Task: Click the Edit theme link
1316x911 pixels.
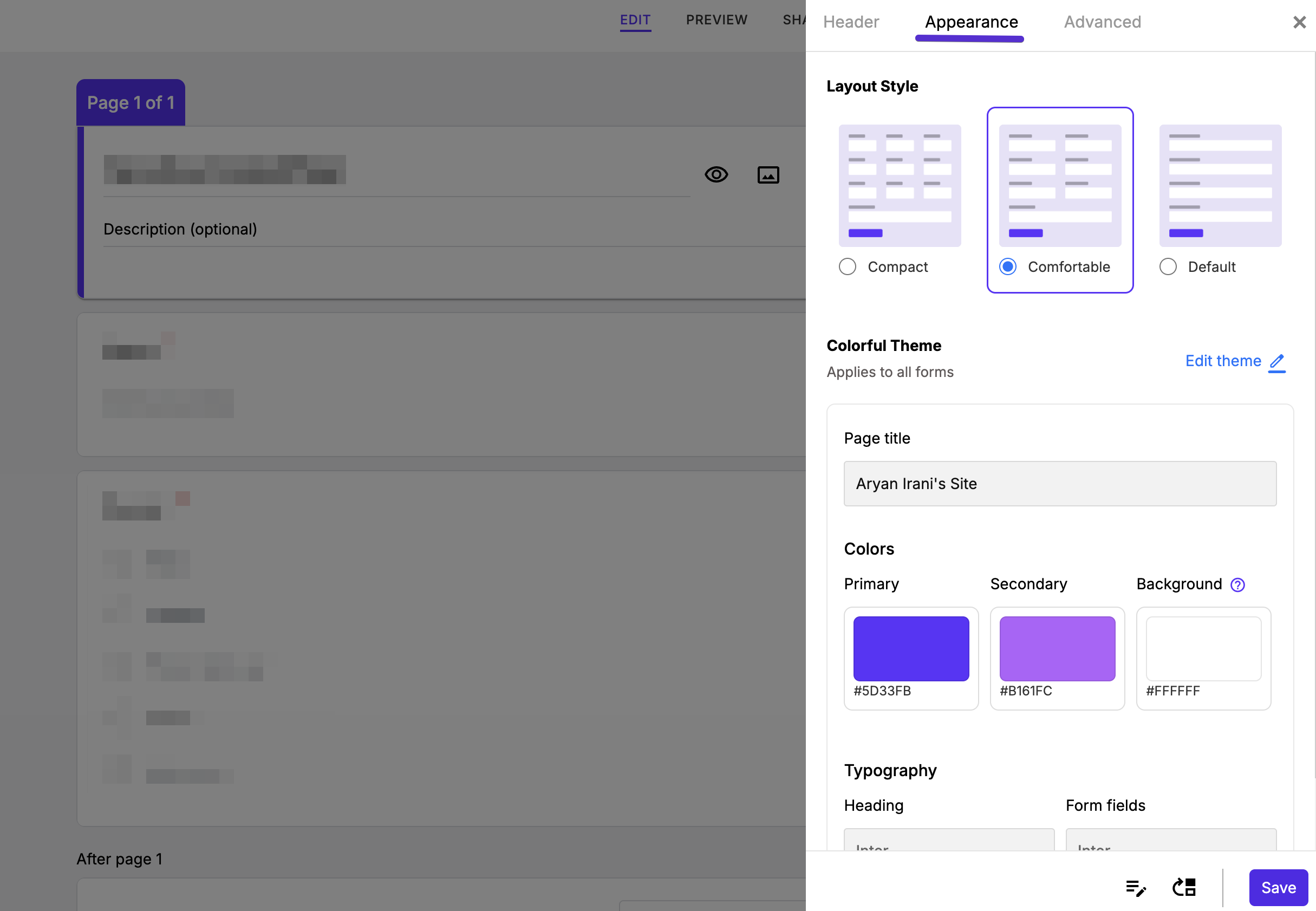Action: [1235, 361]
